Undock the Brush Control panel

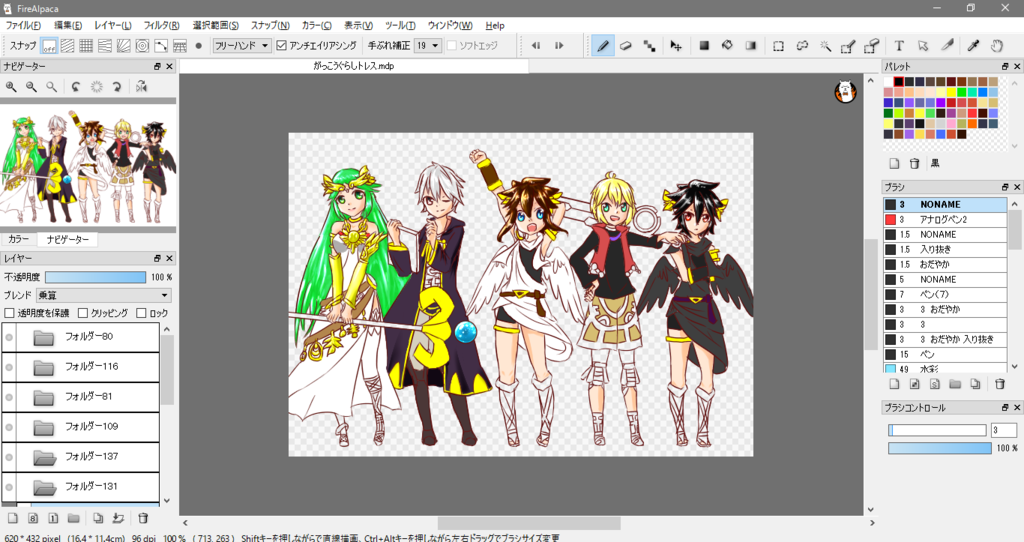click(x=1005, y=407)
